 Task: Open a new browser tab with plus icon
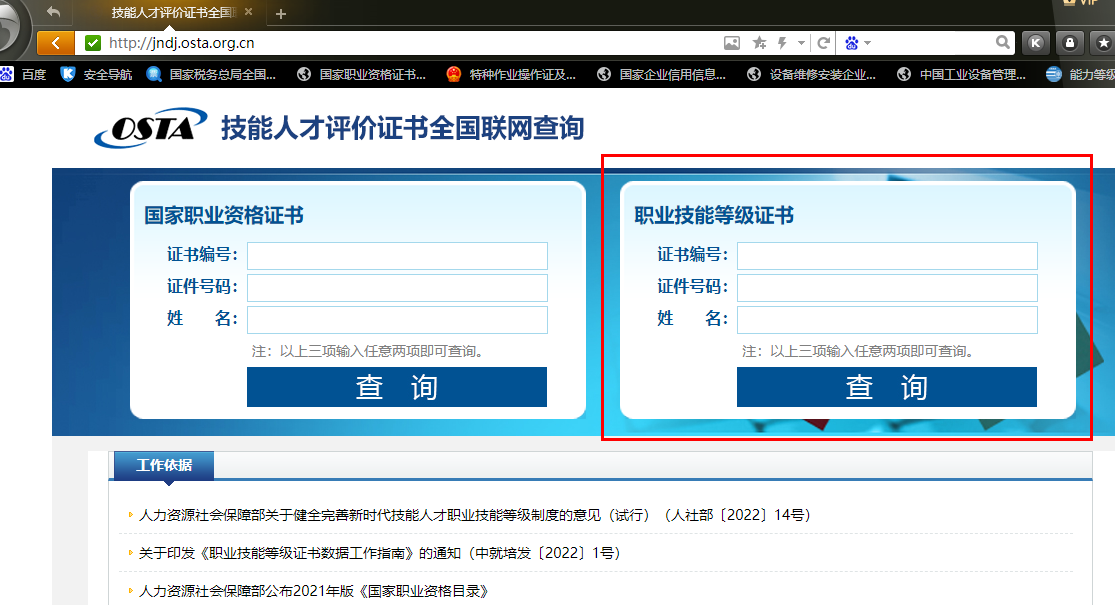[x=281, y=14]
